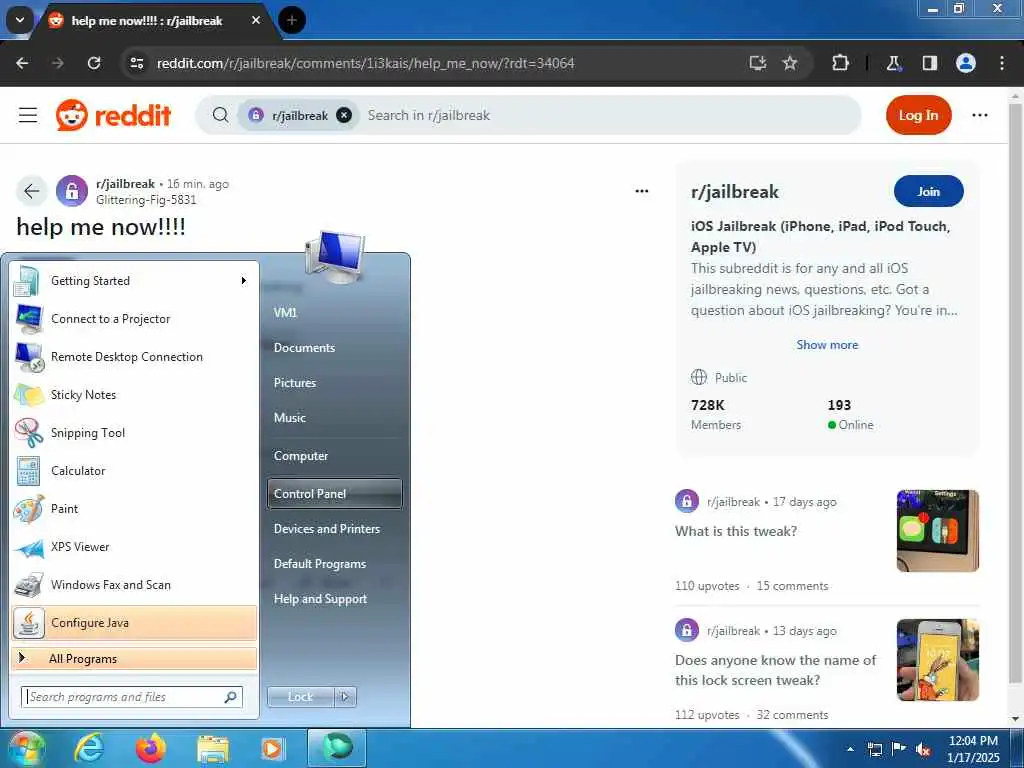Launch the Snipping Tool

[134, 432]
